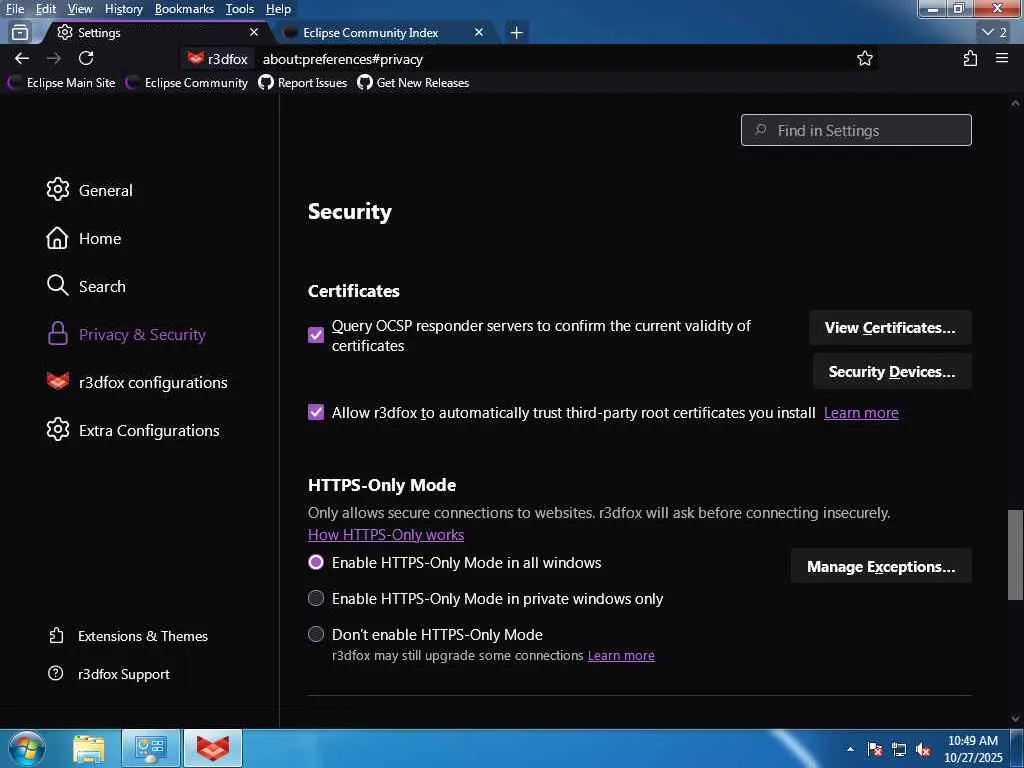The height and width of the screenshot is (768, 1024).
Task: Go back with the back arrow
Action: (x=22, y=59)
